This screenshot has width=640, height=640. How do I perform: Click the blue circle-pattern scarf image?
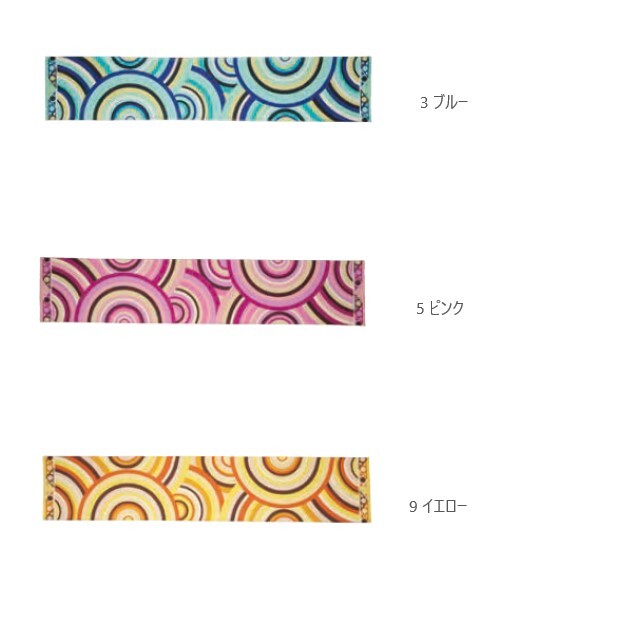[x=208, y=89]
